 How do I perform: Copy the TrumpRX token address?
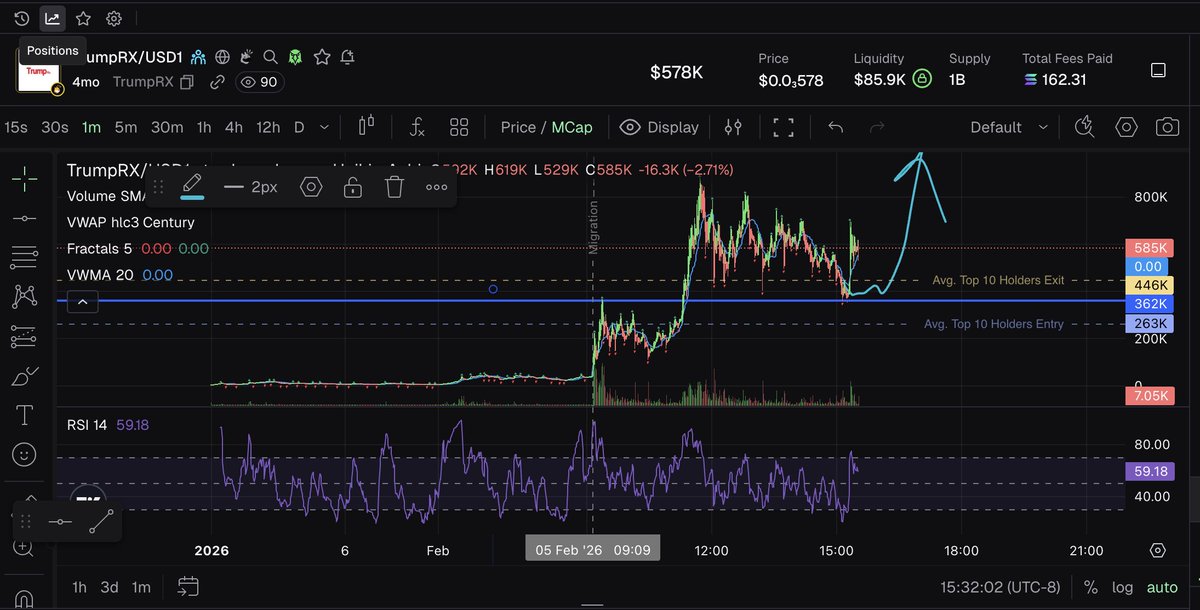pos(187,82)
